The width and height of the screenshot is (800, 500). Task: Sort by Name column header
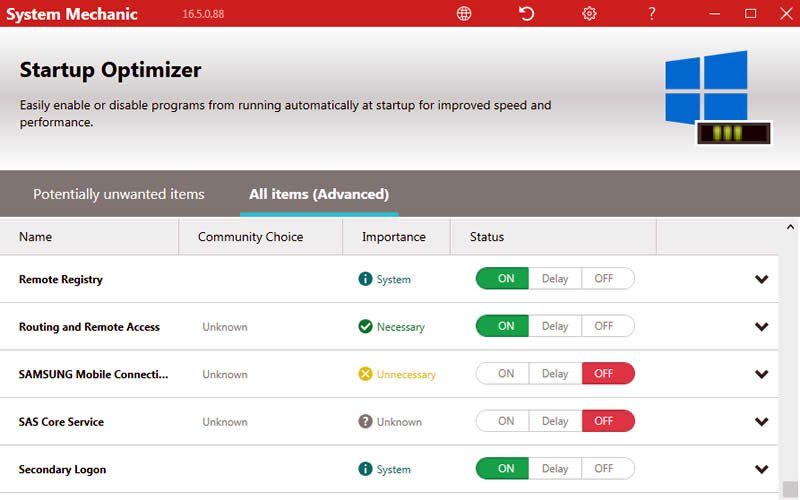[89, 237]
